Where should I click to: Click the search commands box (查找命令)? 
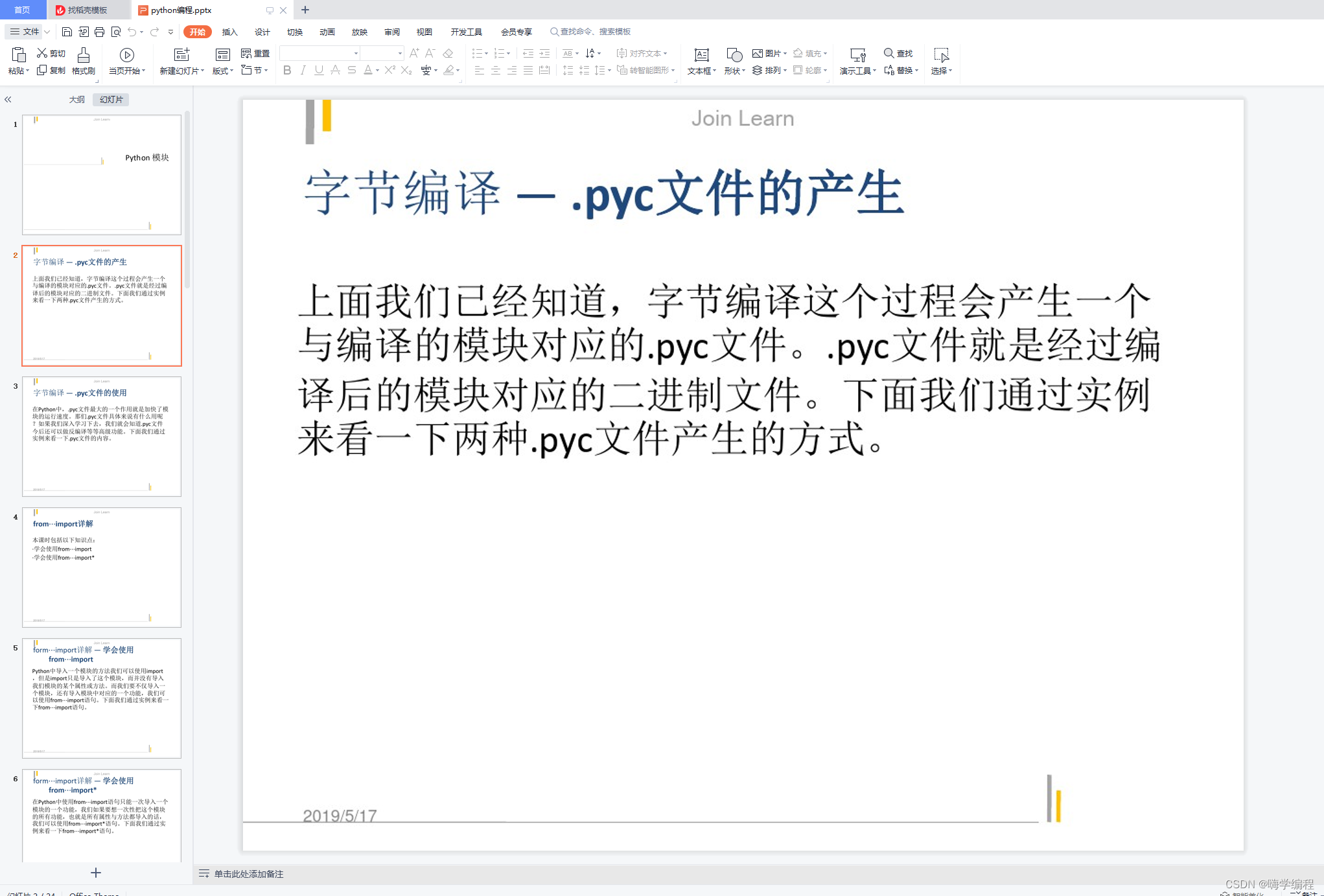point(590,32)
